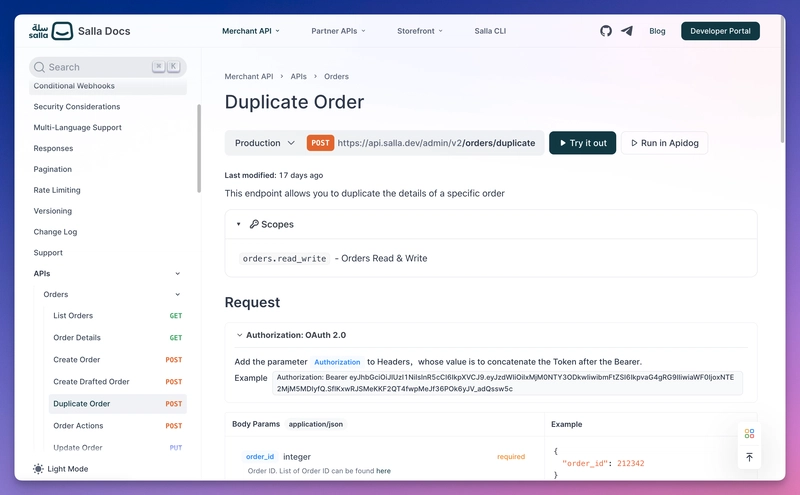Open Conditional Webhooks page

pyautogui.click(x=108, y=86)
